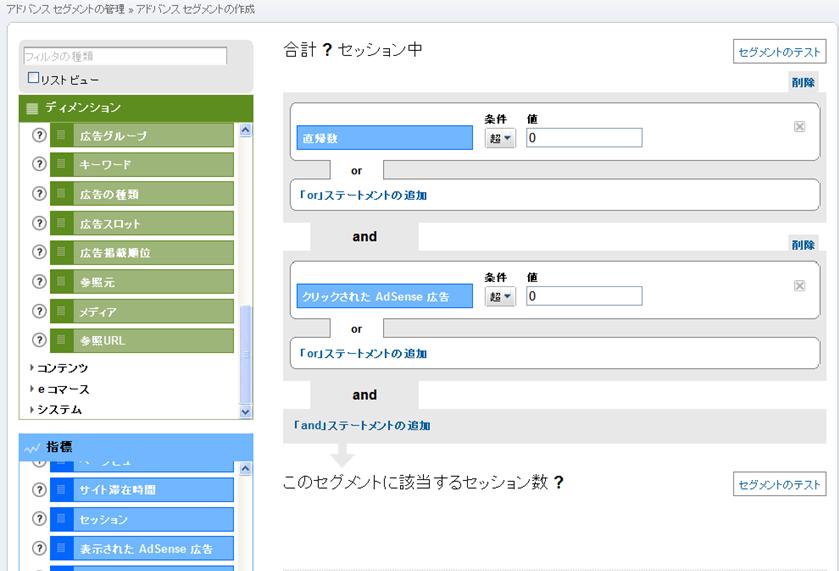This screenshot has width=839, height=571.
Task: Add or statement under 直帰数 condition
Action: 363,195
